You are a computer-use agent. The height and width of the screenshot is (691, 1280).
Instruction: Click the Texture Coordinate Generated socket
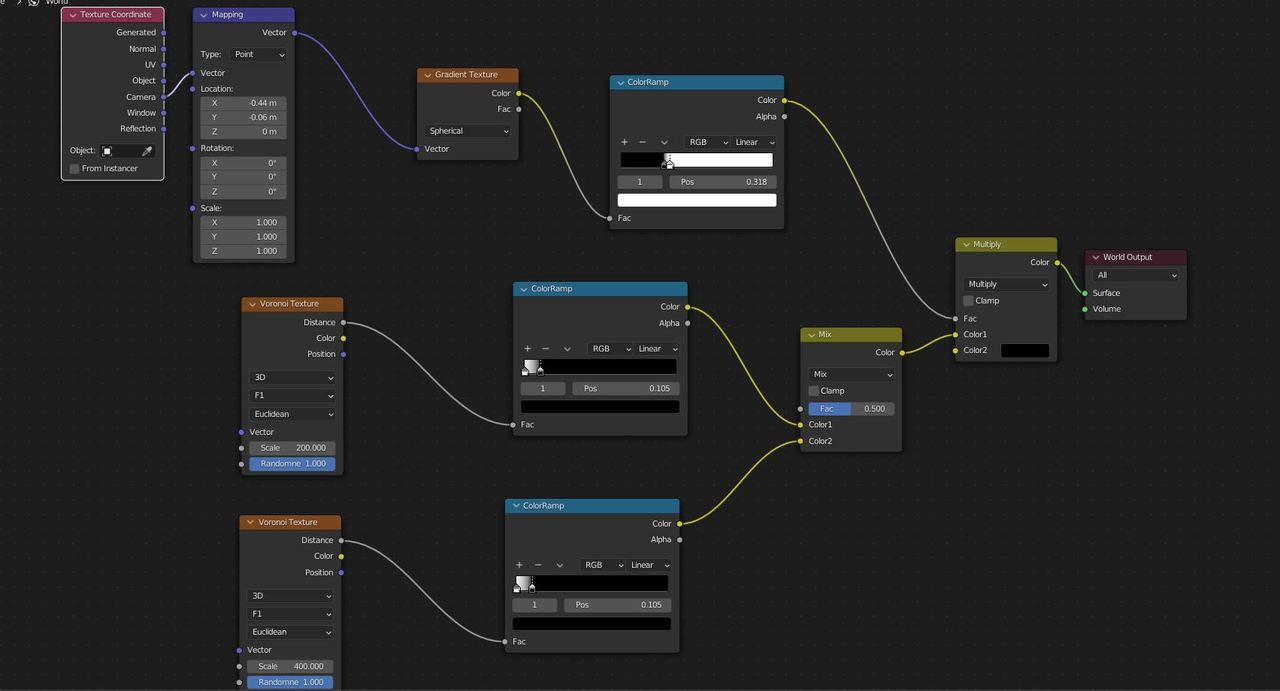[x=164, y=33]
